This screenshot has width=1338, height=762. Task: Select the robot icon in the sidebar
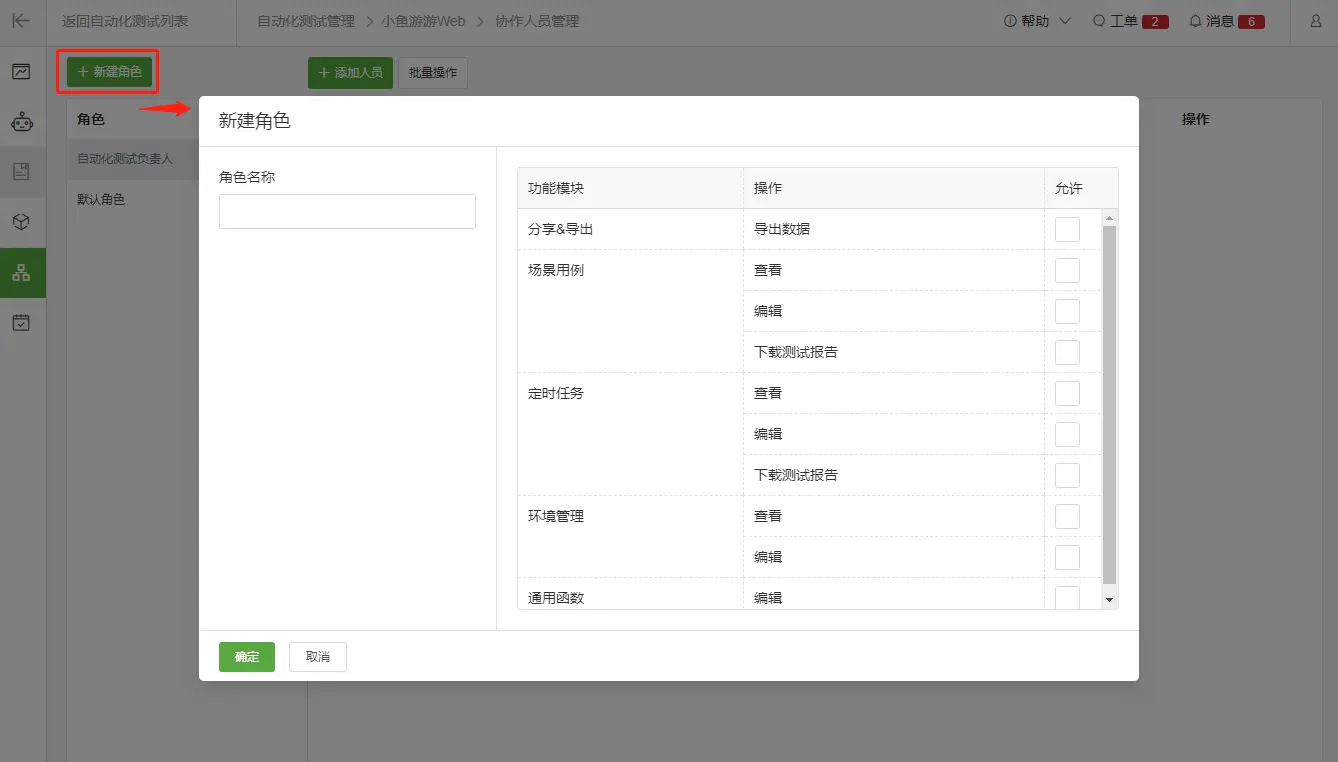point(22,121)
